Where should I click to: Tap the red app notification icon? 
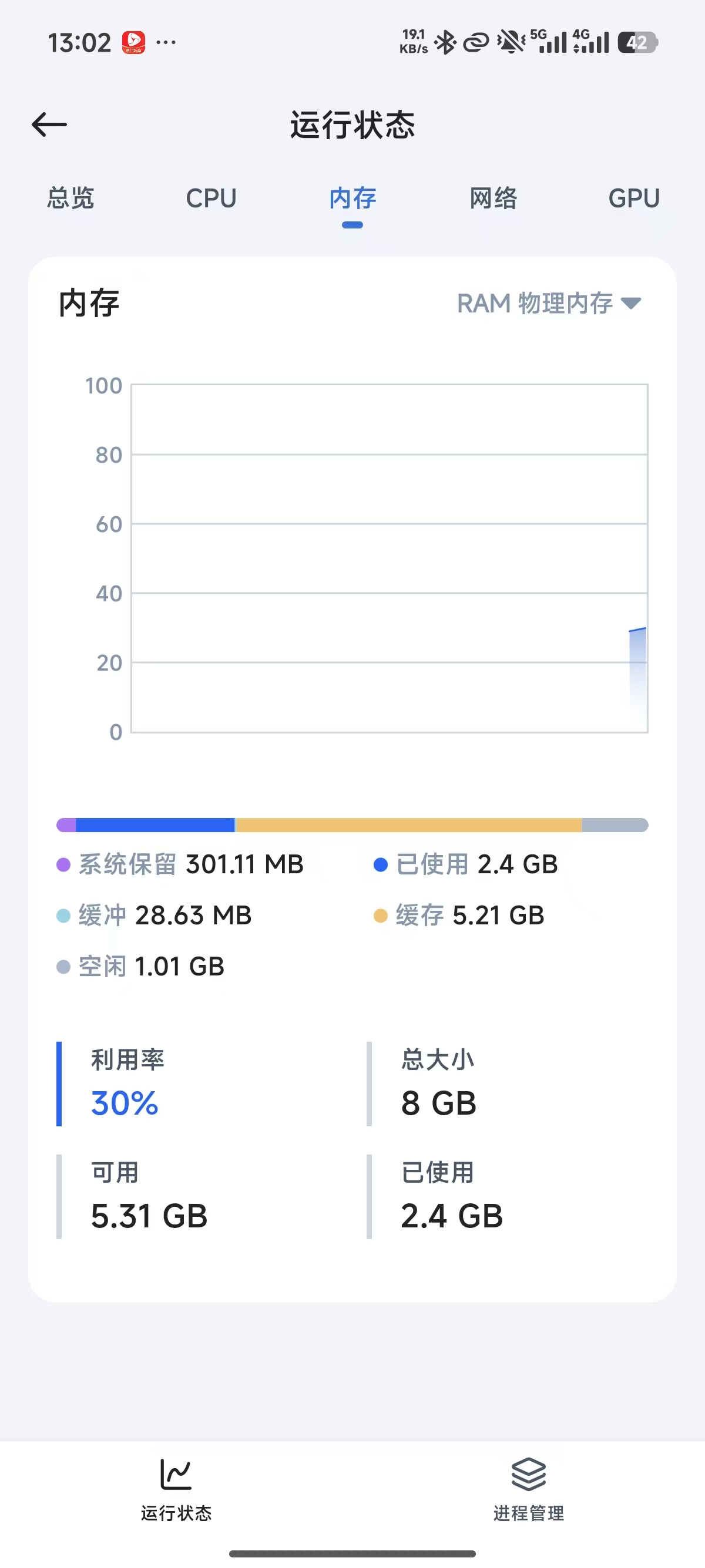tap(133, 43)
